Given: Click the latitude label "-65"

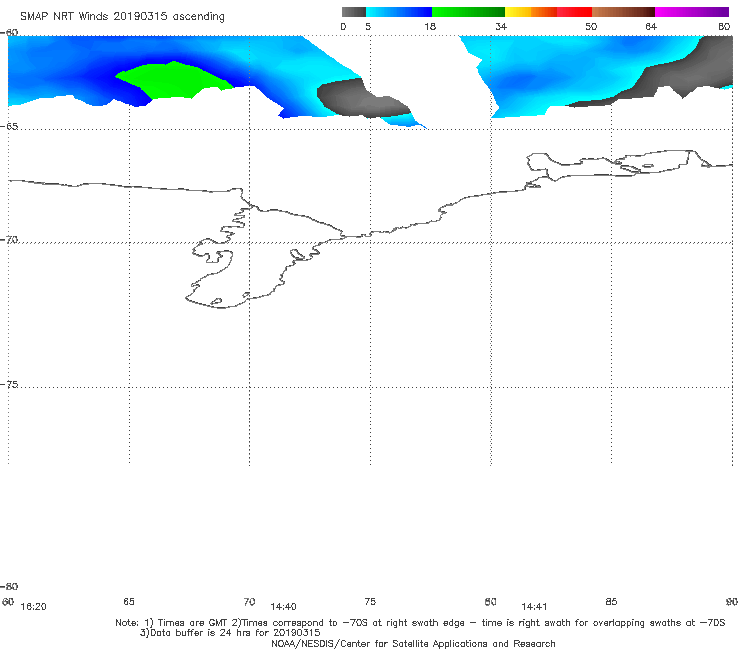Looking at the screenshot, I should click(9, 127).
